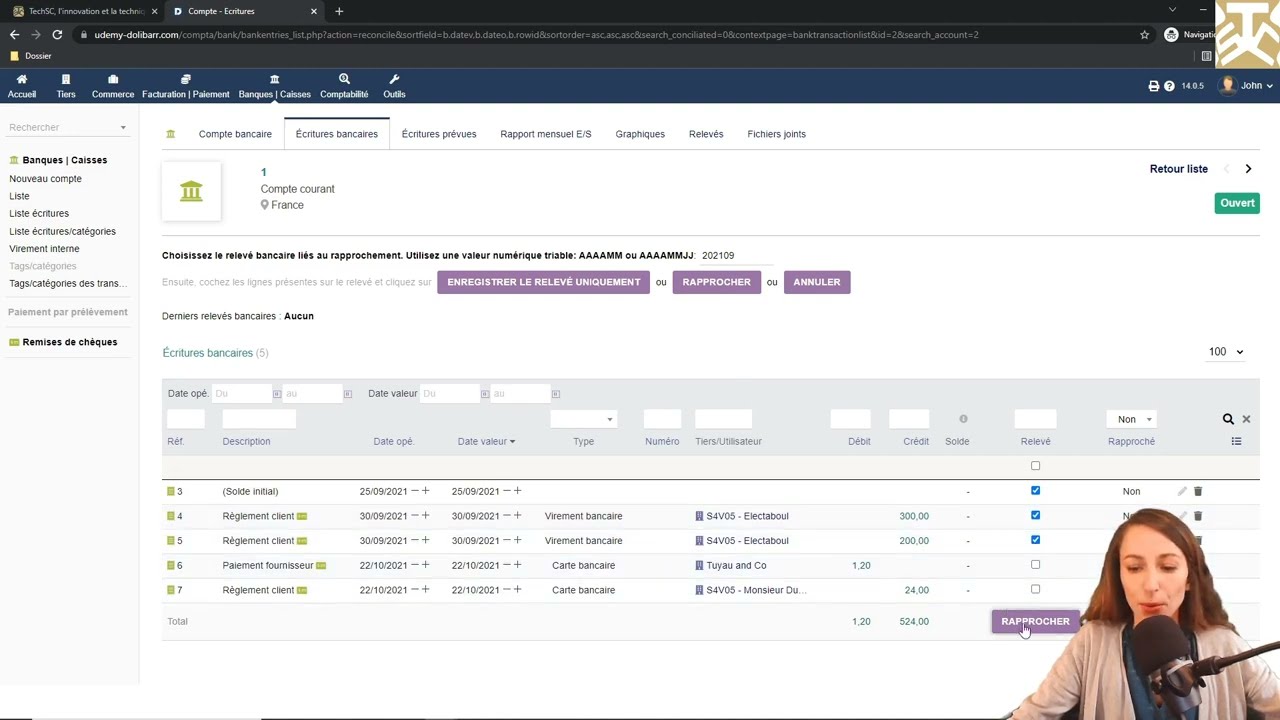Viewport: 1280px width, 720px height.
Task: Open the Commerce module icon
Action: coord(113,79)
